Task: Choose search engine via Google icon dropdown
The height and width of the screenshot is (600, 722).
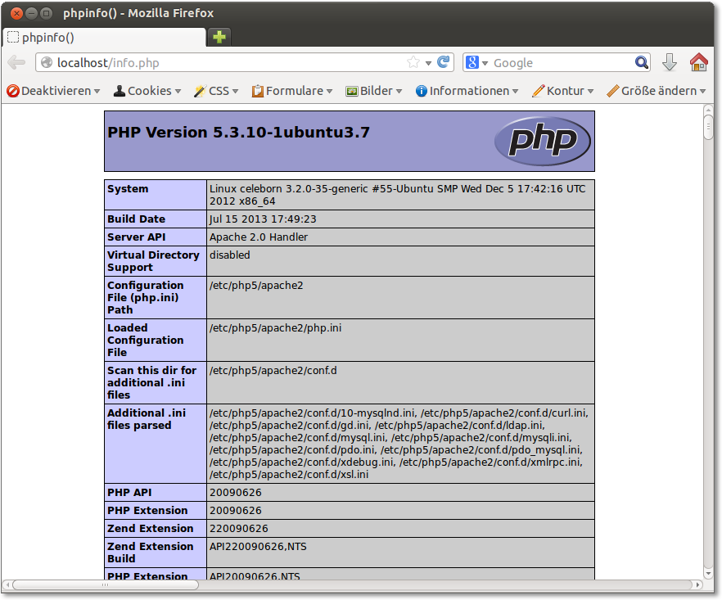Action: [476, 63]
